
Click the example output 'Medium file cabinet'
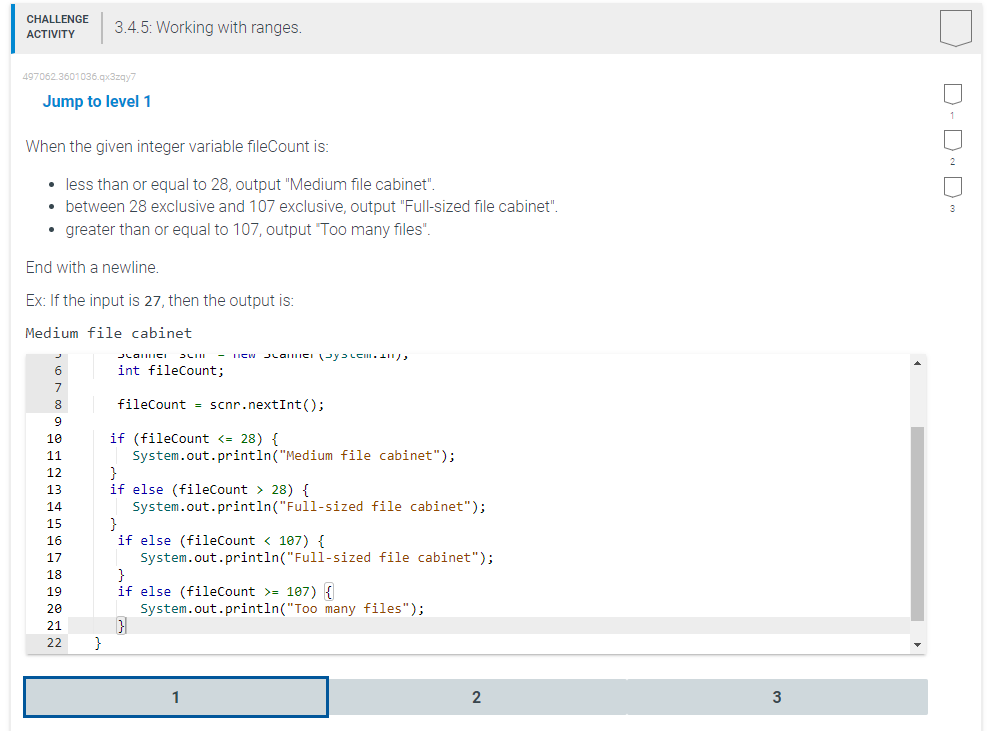(x=108, y=333)
